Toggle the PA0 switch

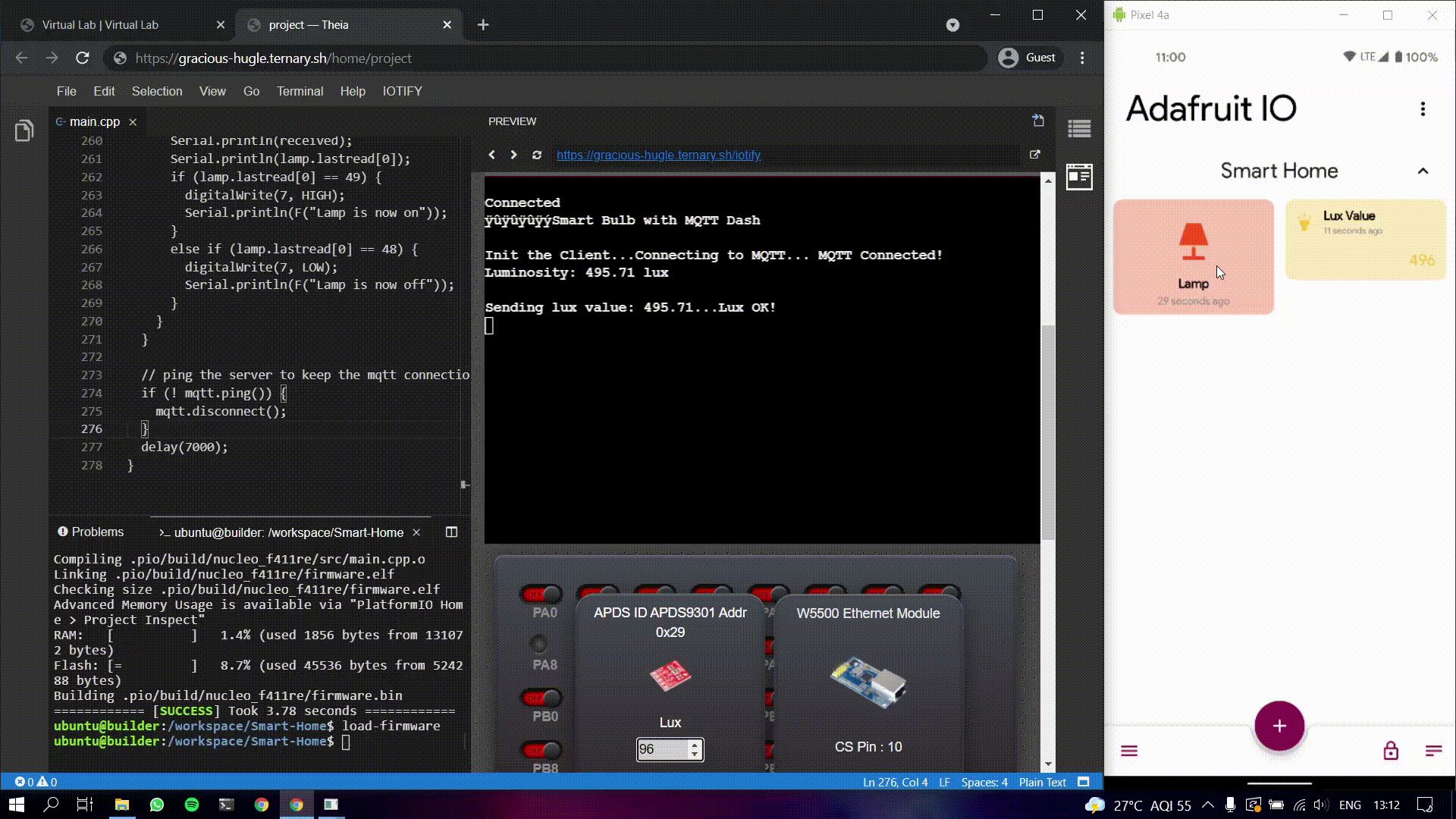(x=541, y=594)
